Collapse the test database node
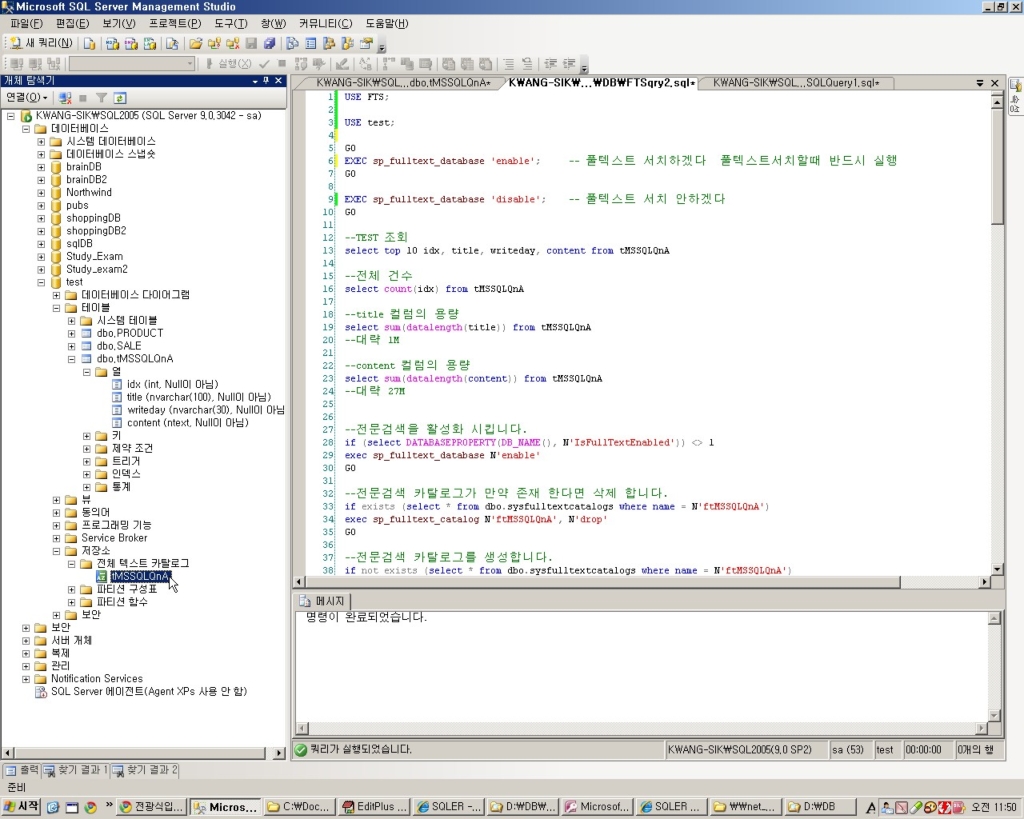This screenshot has width=1024, height=819. click(x=41, y=282)
